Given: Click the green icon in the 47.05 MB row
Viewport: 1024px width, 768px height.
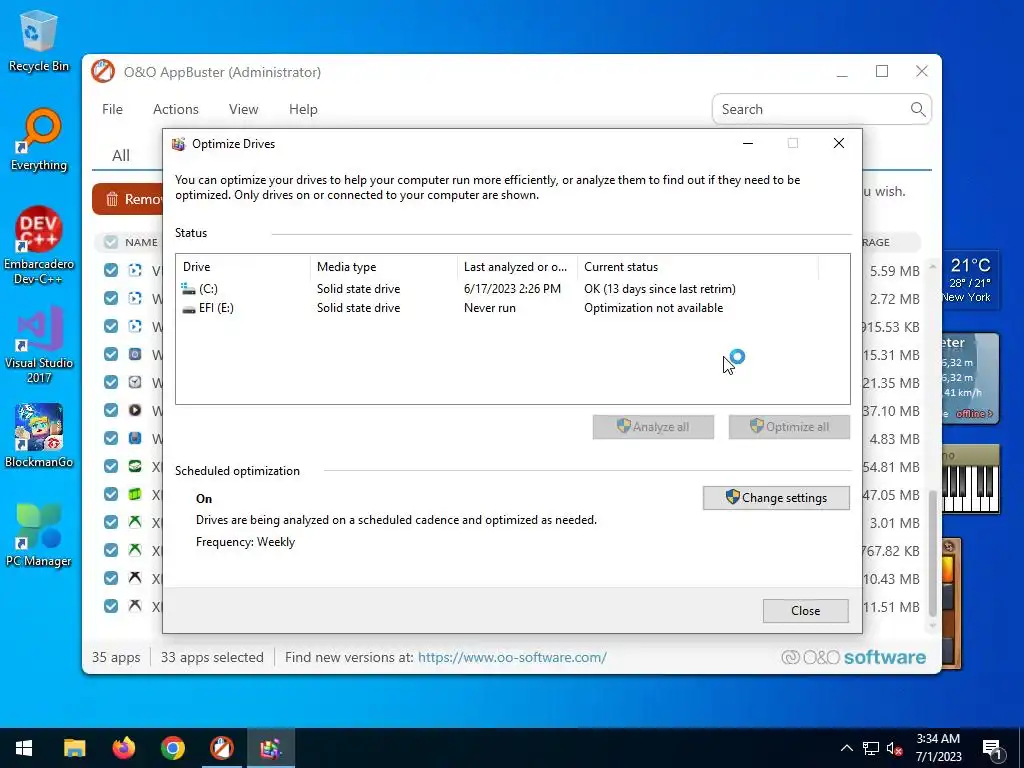Looking at the screenshot, I should (135, 494).
